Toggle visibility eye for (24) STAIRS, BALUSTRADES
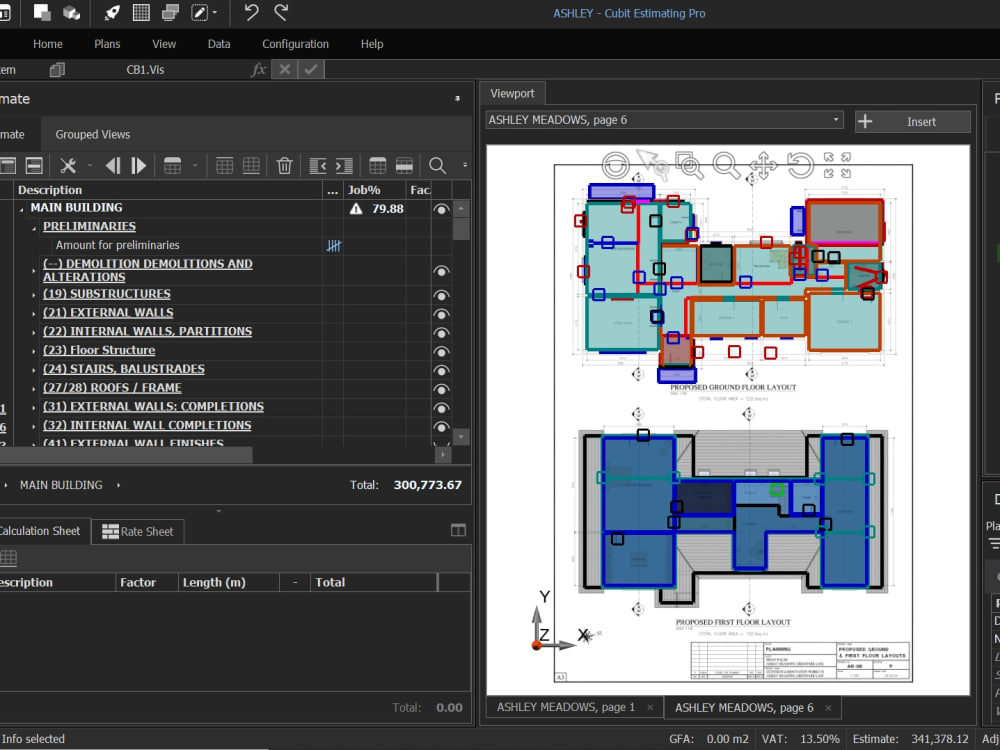Viewport: 1000px width, 750px height. [441, 371]
